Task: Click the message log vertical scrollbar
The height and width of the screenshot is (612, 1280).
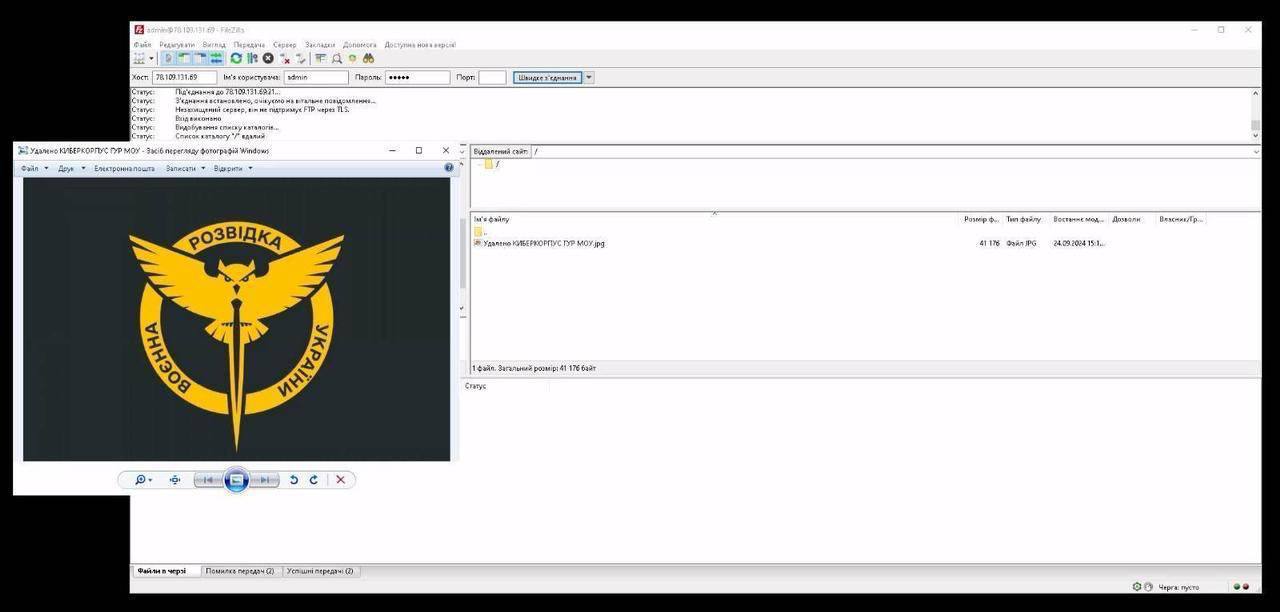Action: [x=1256, y=112]
